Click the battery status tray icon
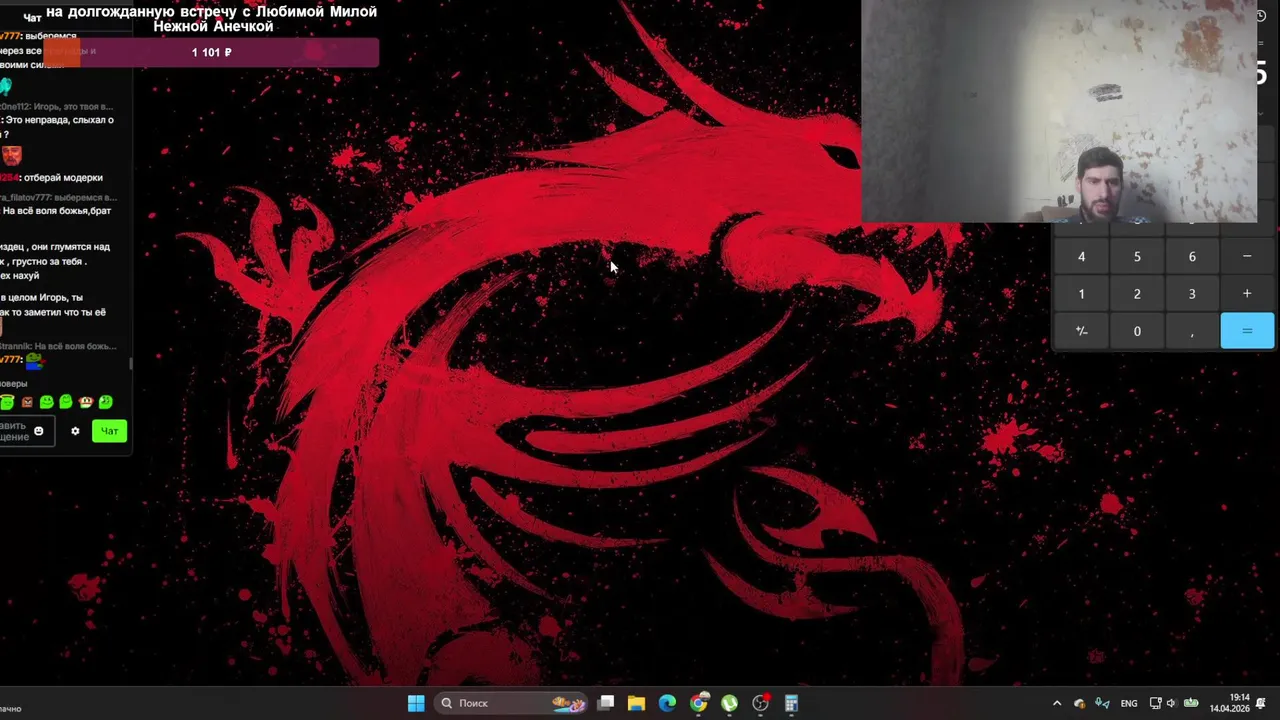 [x=1191, y=703]
